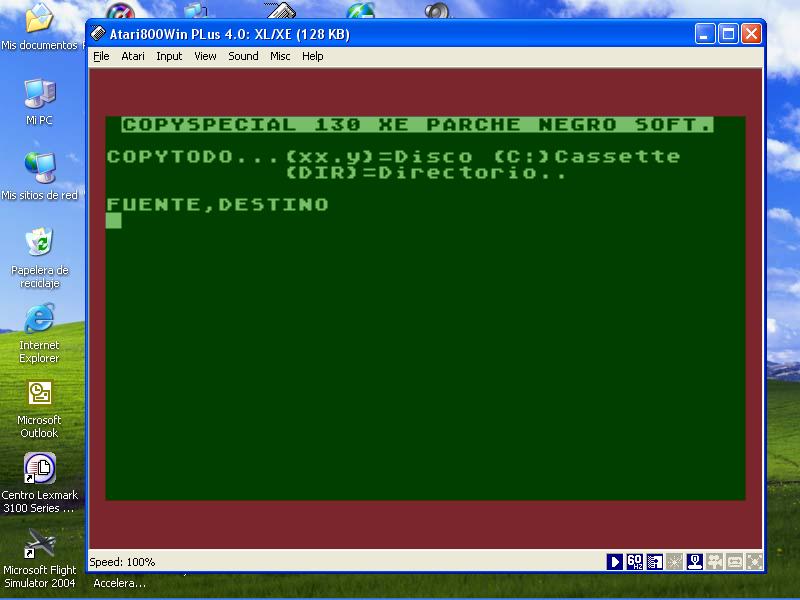Image resolution: width=800 pixels, height=600 pixels.
Task: Click the Speed: 100% status text
Action: point(122,562)
